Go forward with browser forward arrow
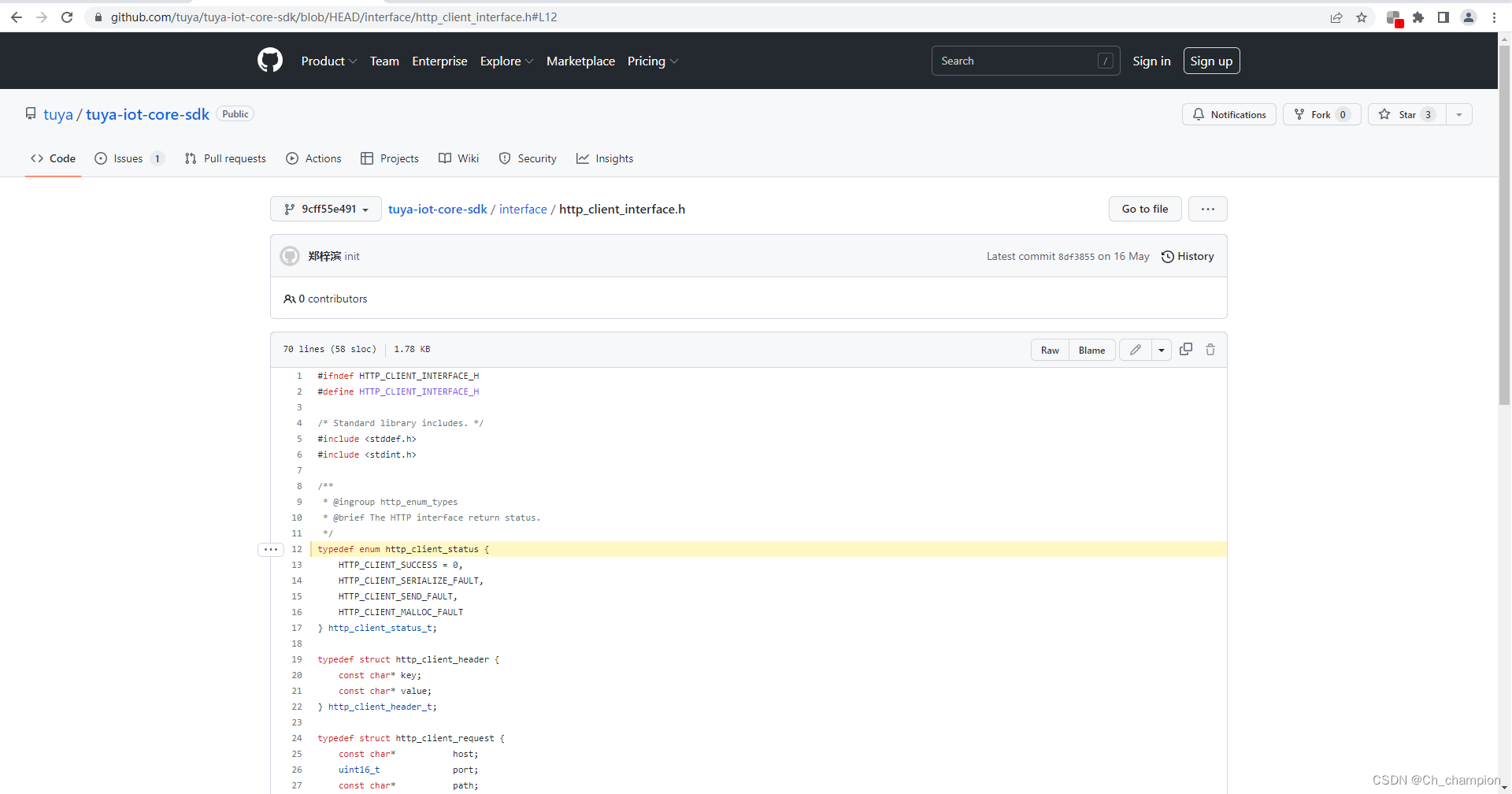The width and height of the screenshot is (1512, 794). (42, 17)
